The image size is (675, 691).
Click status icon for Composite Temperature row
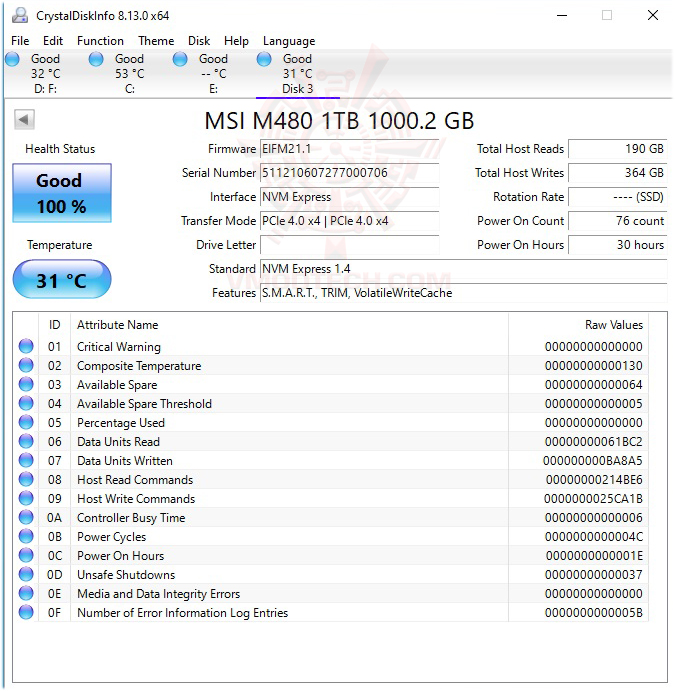[x=26, y=365]
